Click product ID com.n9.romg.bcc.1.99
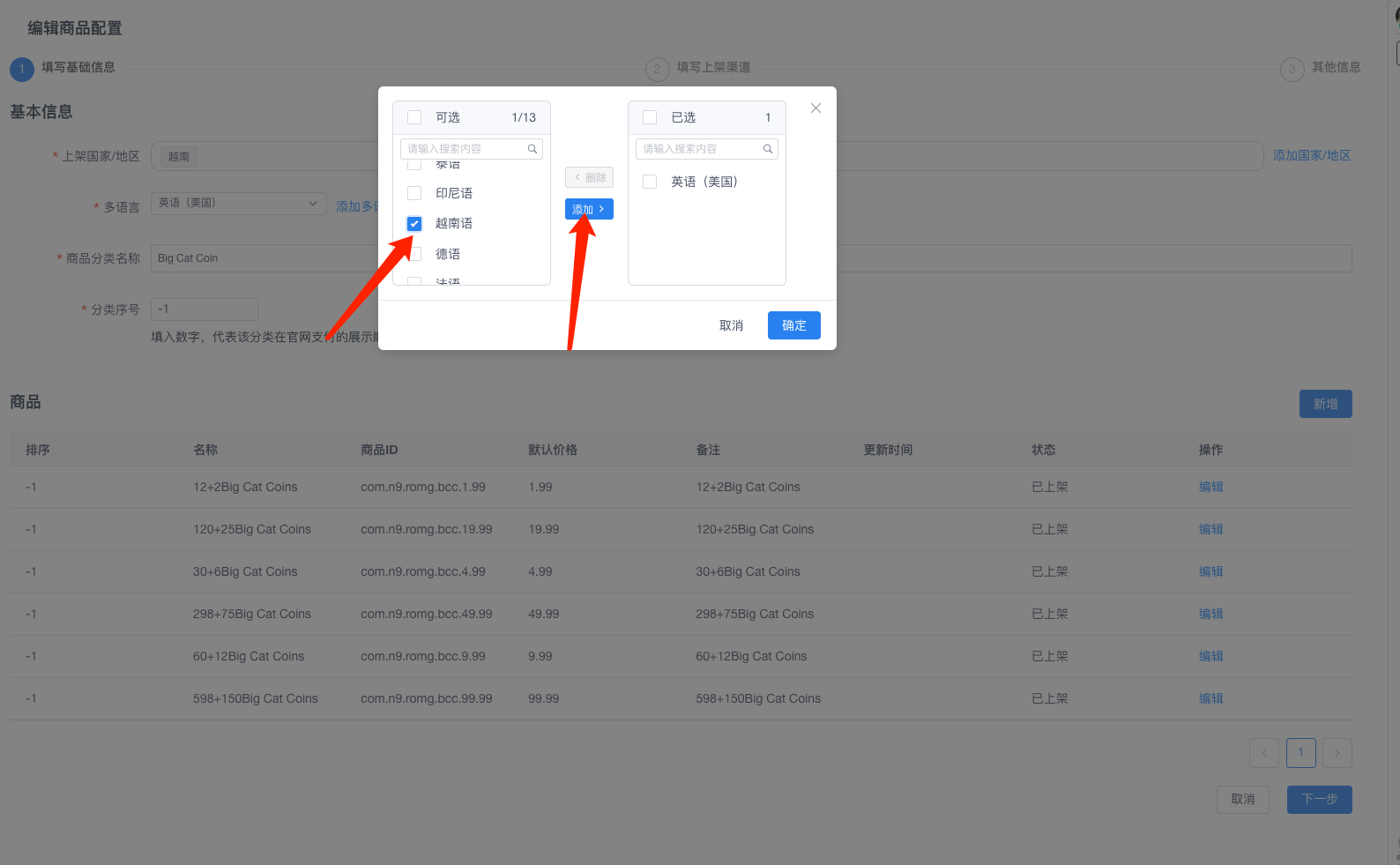The image size is (1400, 865). (423, 487)
